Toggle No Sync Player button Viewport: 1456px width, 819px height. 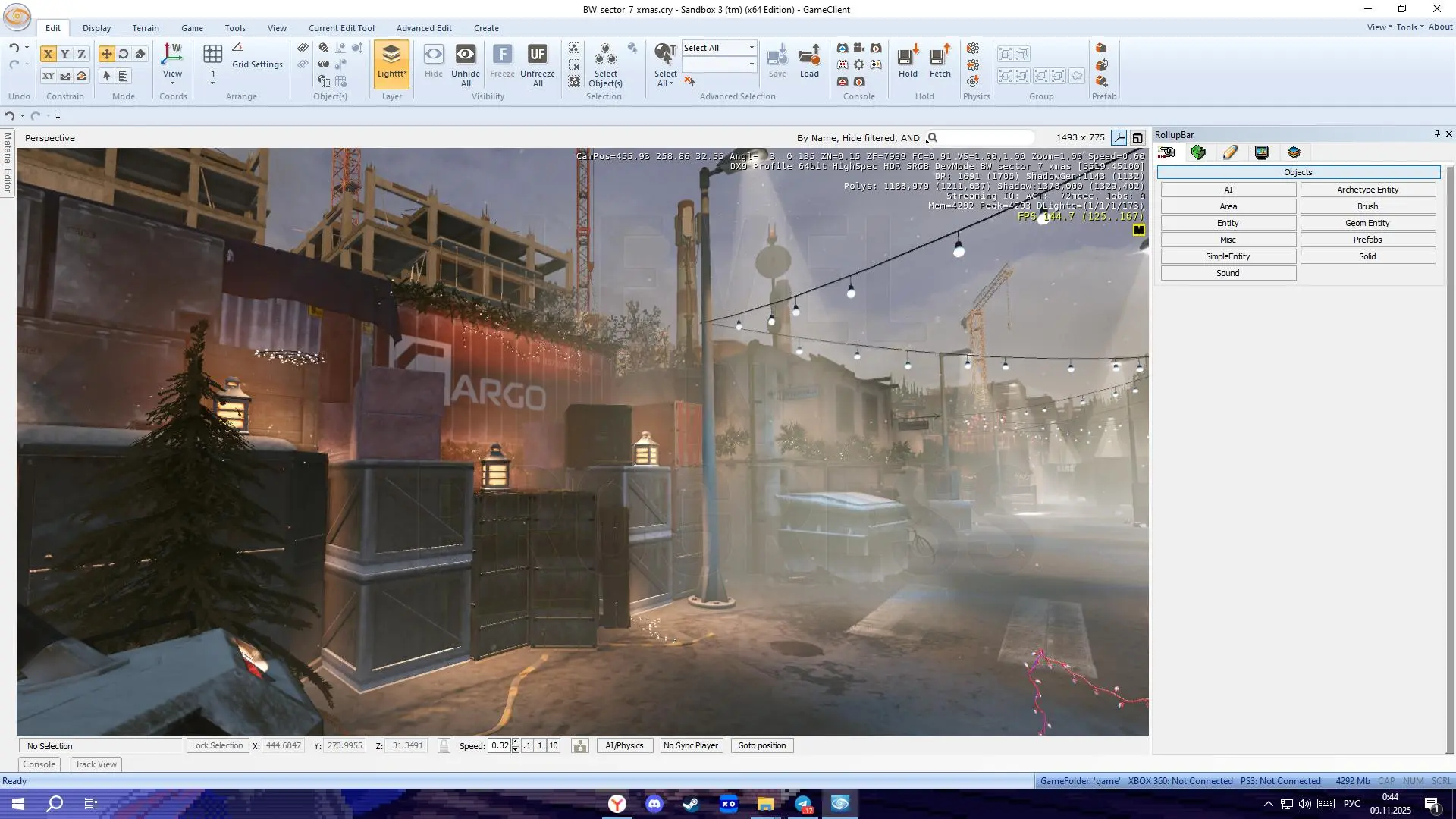point(691,746)
